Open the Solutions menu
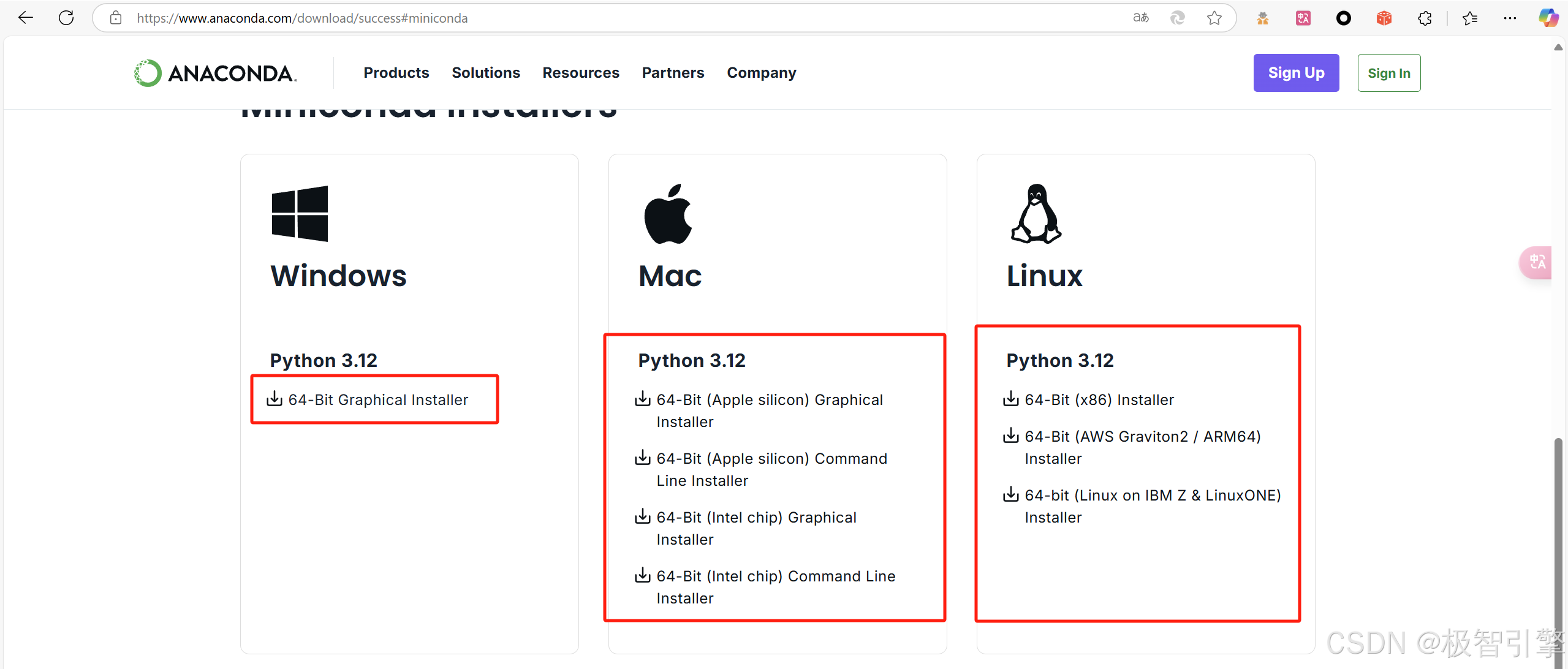Image resolution: width=1568 pixels, height=669 pixels. pos(485,73)
